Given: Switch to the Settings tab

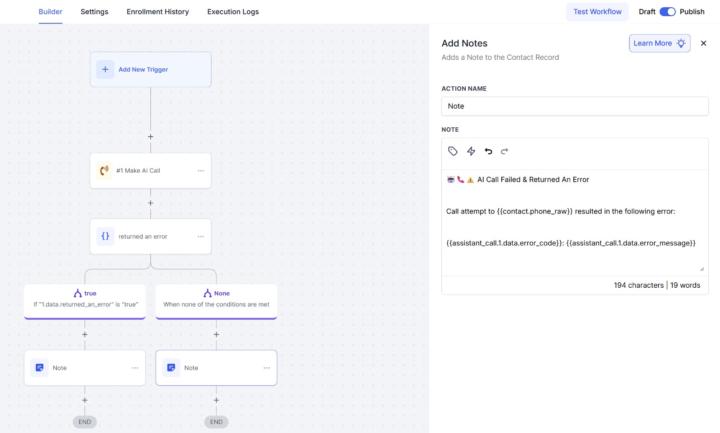Looking at the screenshot, I should tap(94, 12).
